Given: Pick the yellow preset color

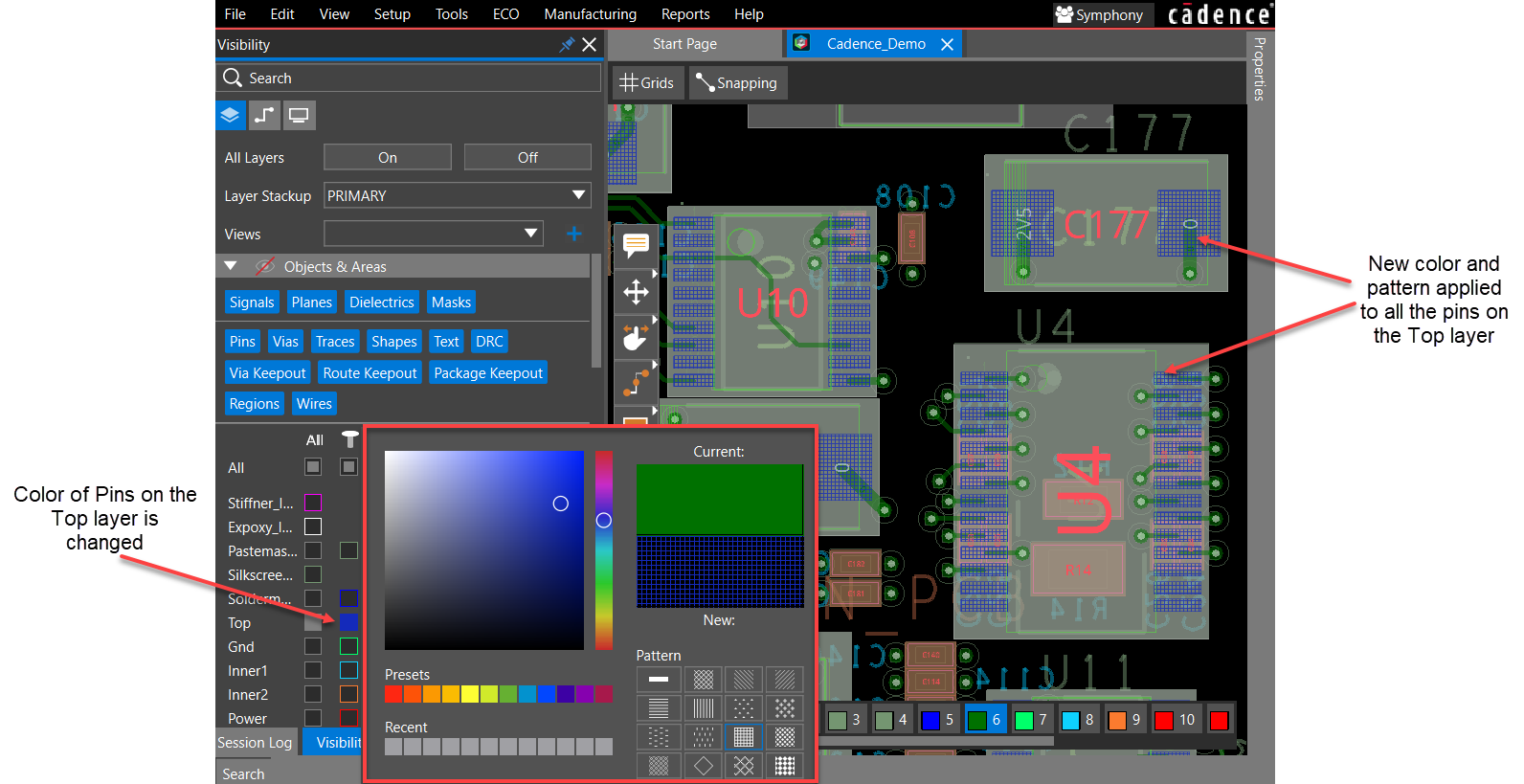Looking at the screenshot, I should click(x=470, y=694).
